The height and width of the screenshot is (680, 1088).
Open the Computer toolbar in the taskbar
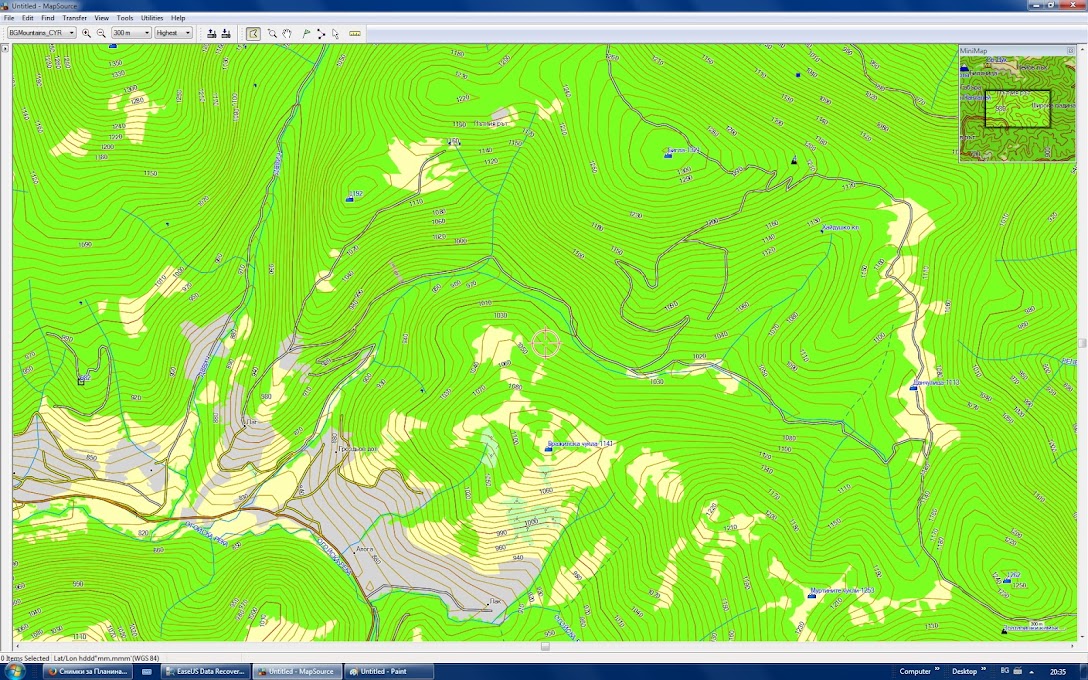tap(915, 671)
